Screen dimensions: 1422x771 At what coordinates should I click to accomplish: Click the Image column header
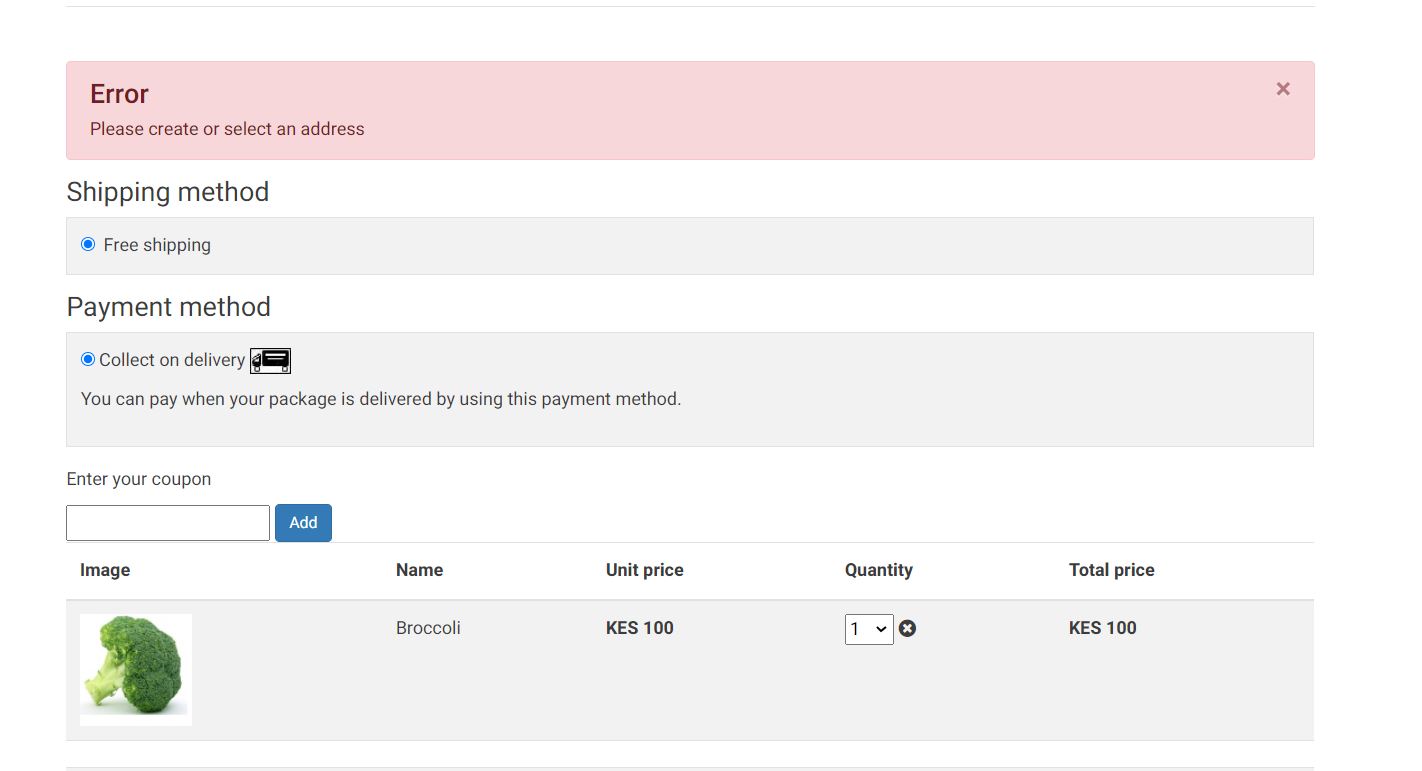(x=105, y=570)
